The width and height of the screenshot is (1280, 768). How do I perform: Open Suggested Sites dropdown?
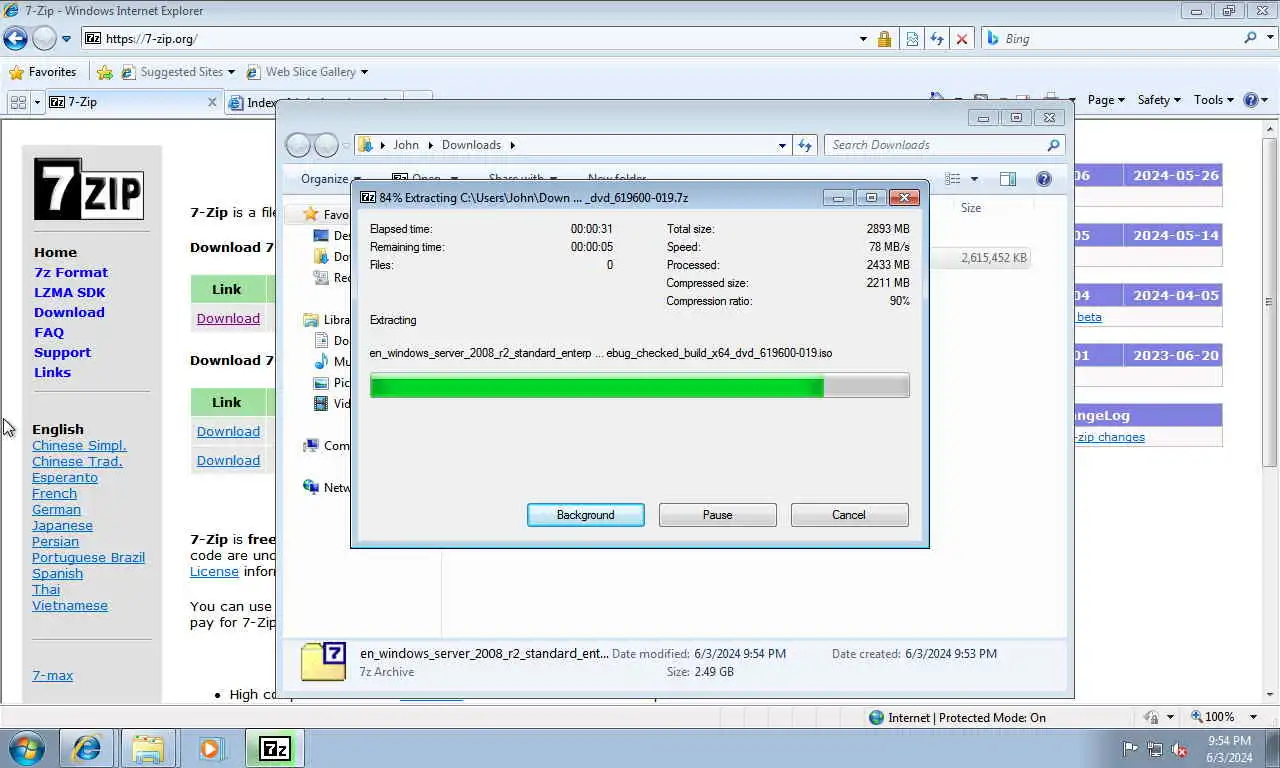231,72
